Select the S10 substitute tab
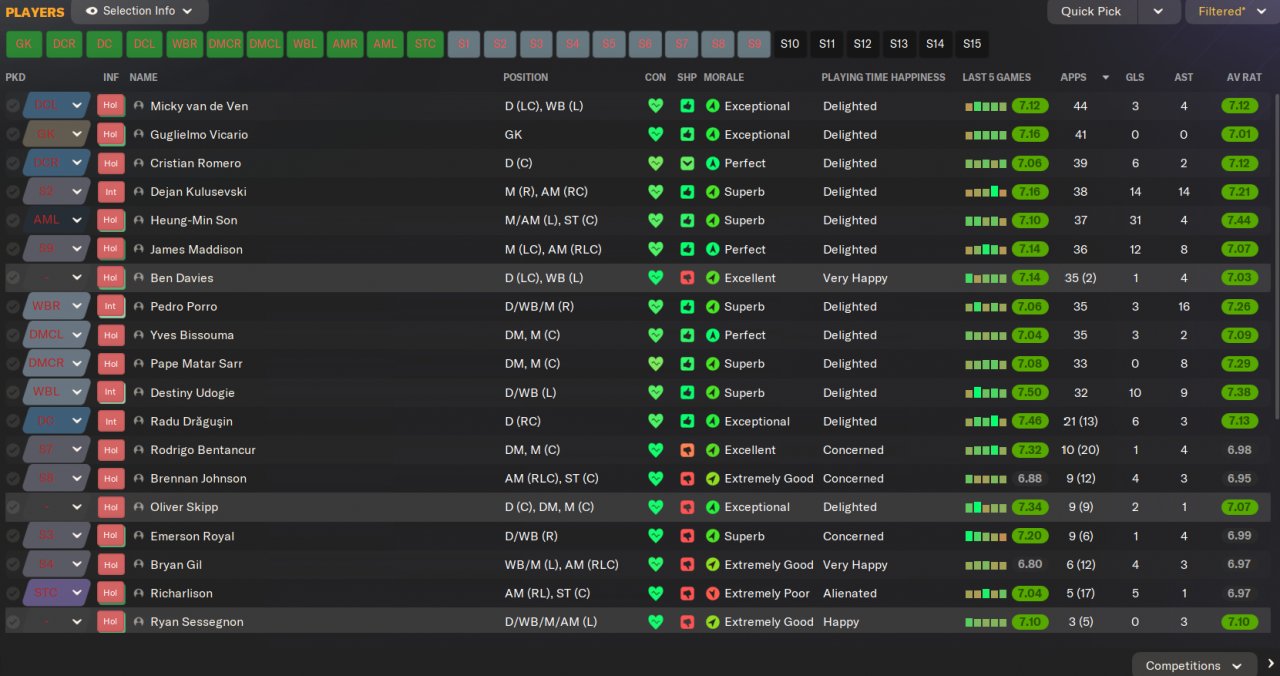1280x676 pixels. (x=790, y=44)
